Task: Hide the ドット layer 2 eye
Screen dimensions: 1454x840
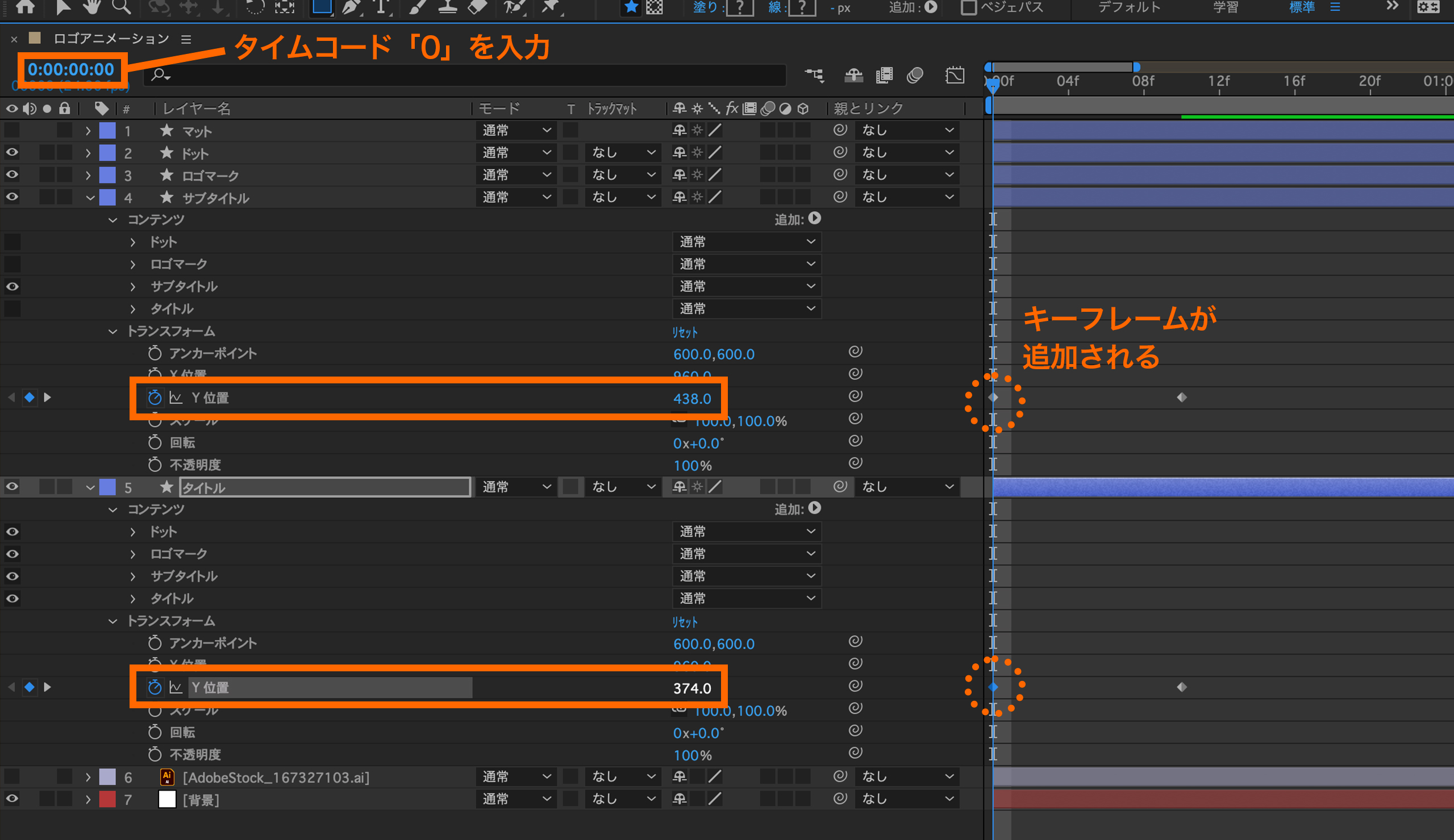Action: point(12,152)
